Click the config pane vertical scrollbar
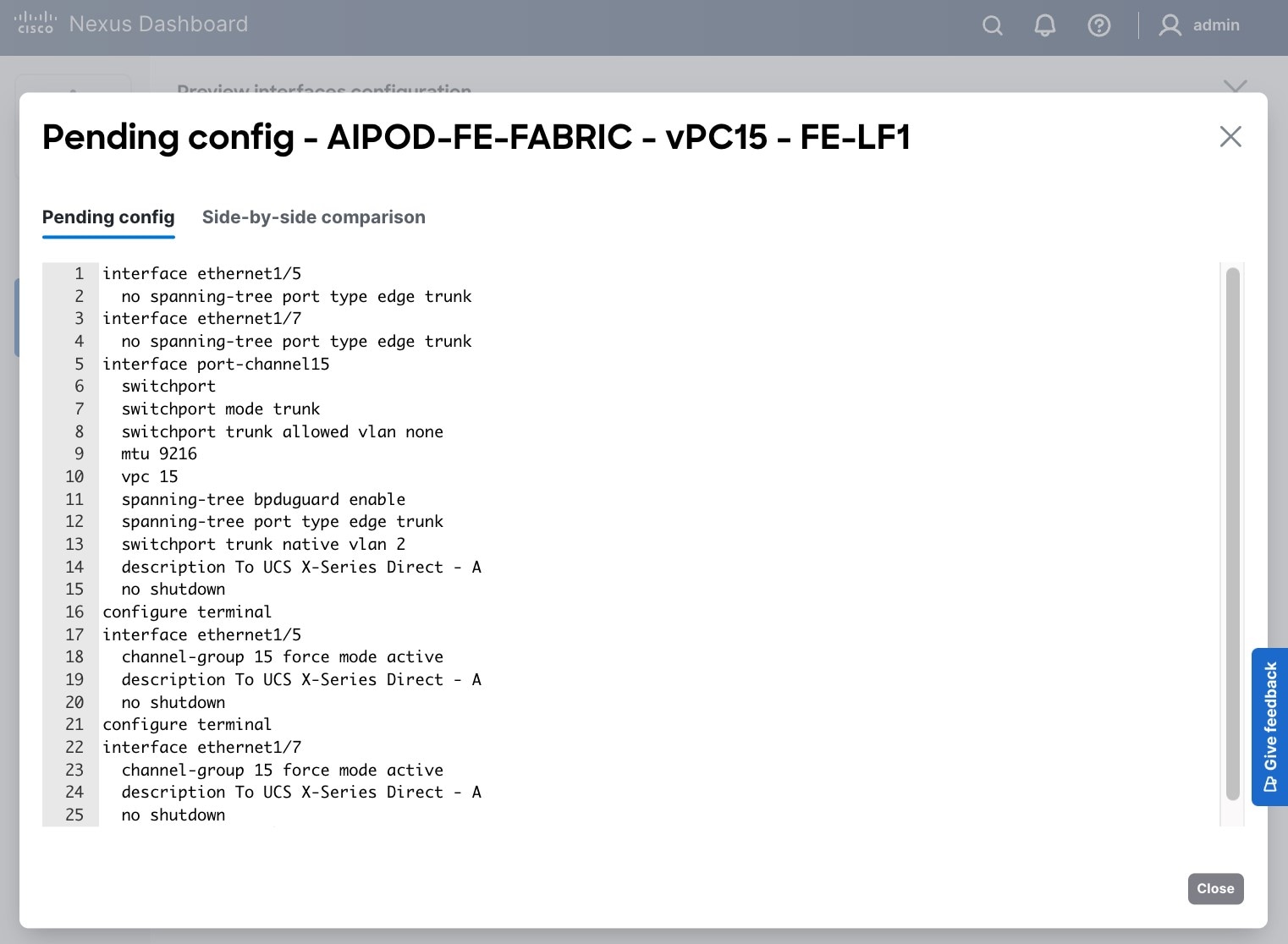The image size is (1288, 944). tap(1233, 534)
